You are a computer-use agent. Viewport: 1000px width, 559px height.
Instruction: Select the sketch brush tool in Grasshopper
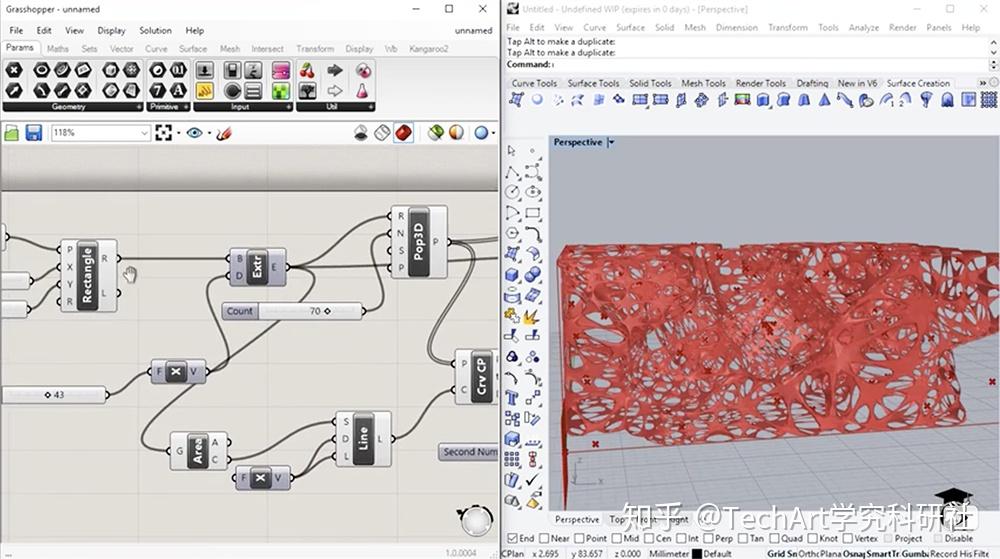click(x=224, y=133)
